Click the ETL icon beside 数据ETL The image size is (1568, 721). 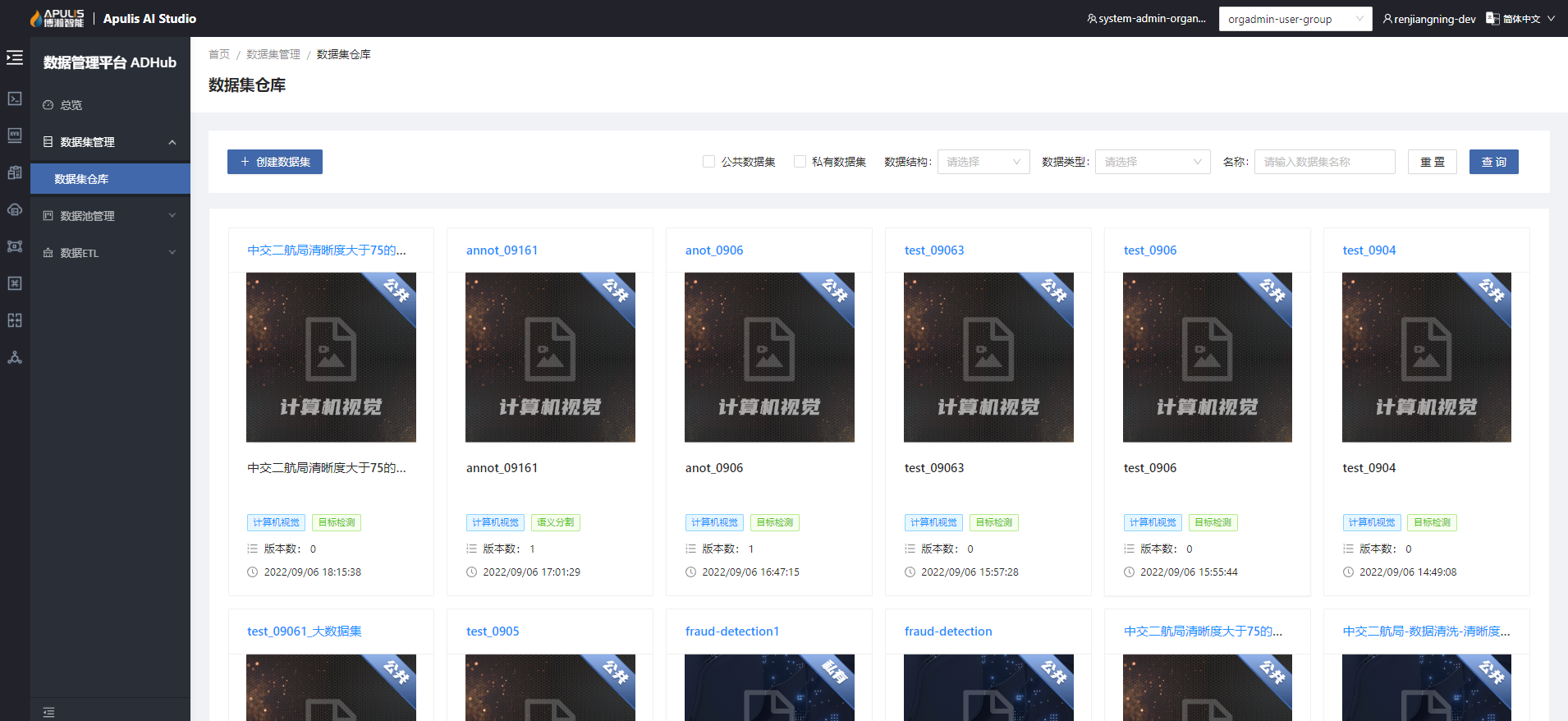(x=48, y=253)
